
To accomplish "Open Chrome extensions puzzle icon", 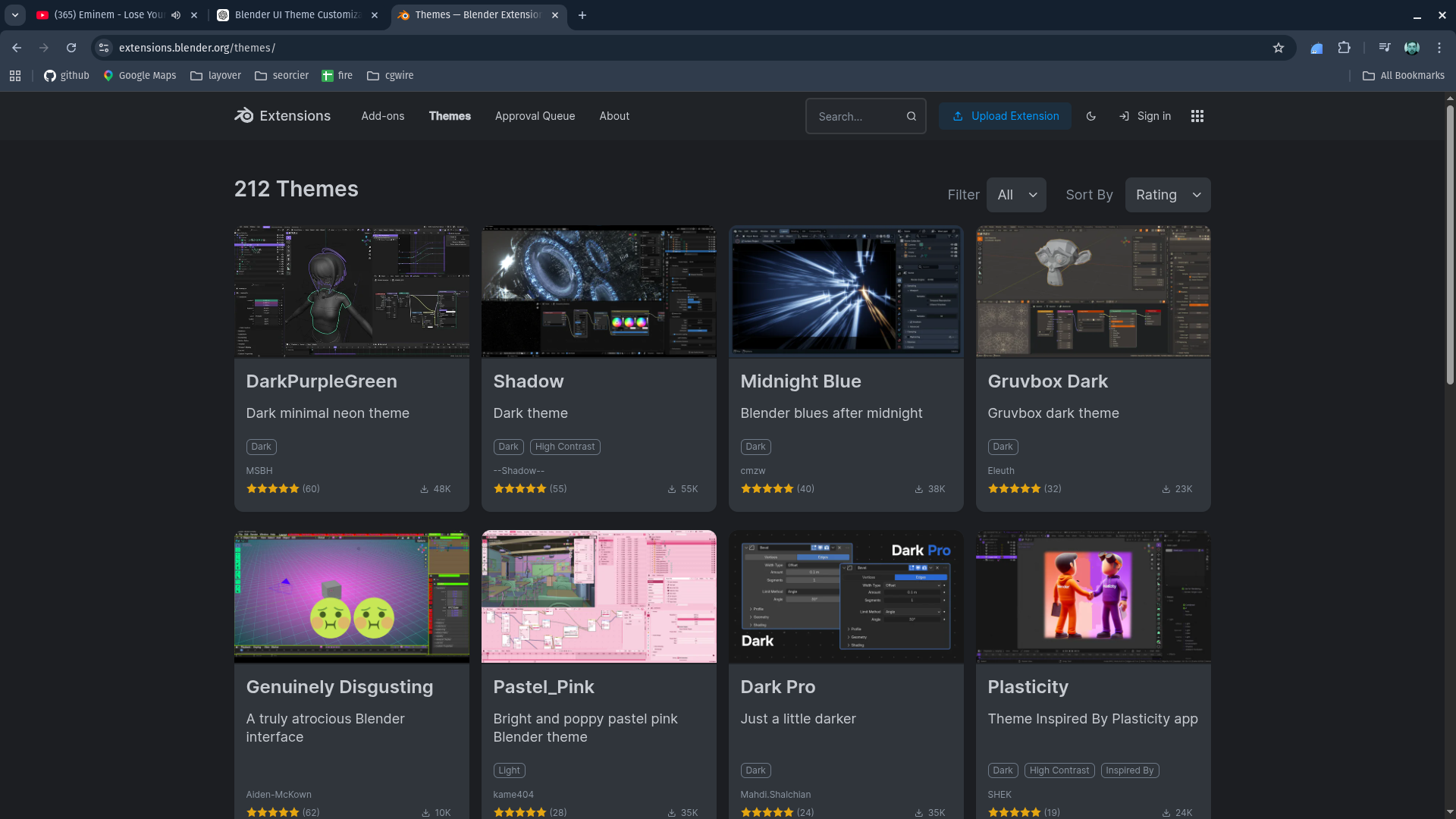I will tap(1344, 48).
